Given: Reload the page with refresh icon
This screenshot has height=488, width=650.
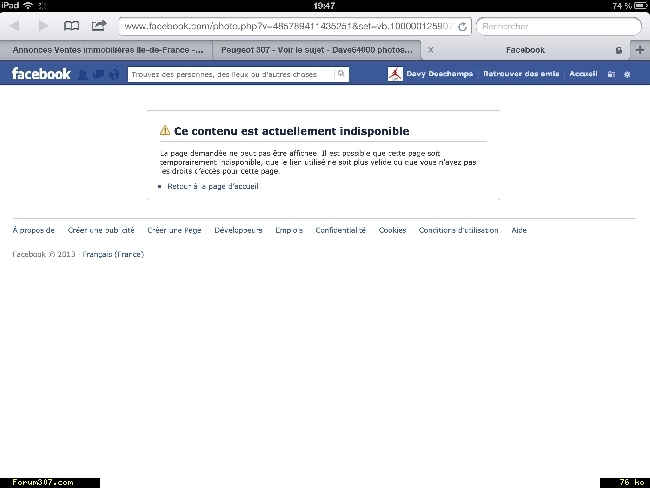Looking at the screenshot, I should (x=462, y=27).
